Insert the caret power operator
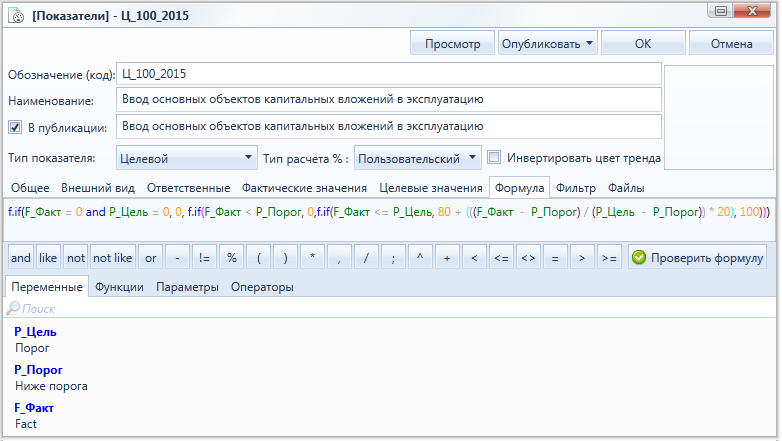The width and height of the screenshot is (782, 441). (420, 257)
